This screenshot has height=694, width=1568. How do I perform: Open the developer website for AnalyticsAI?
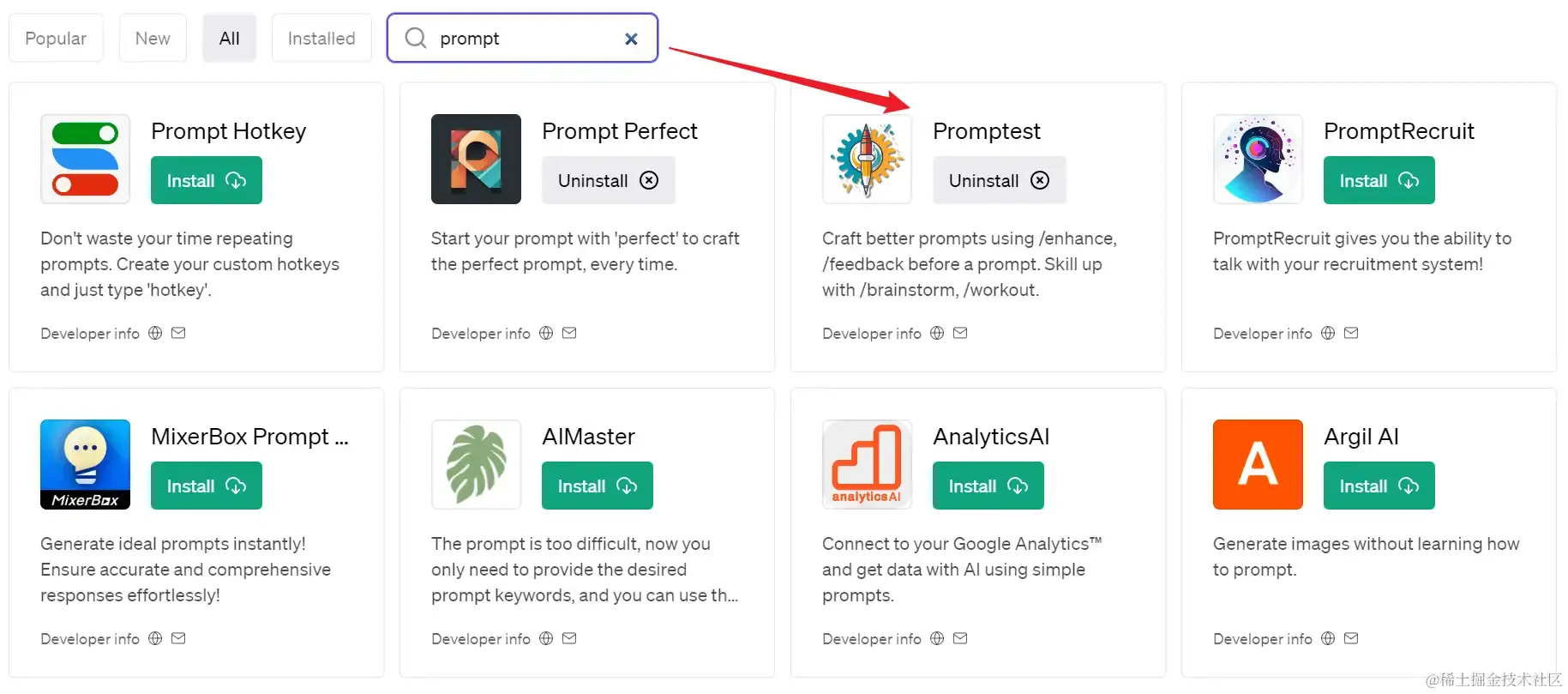coord(936,638)
